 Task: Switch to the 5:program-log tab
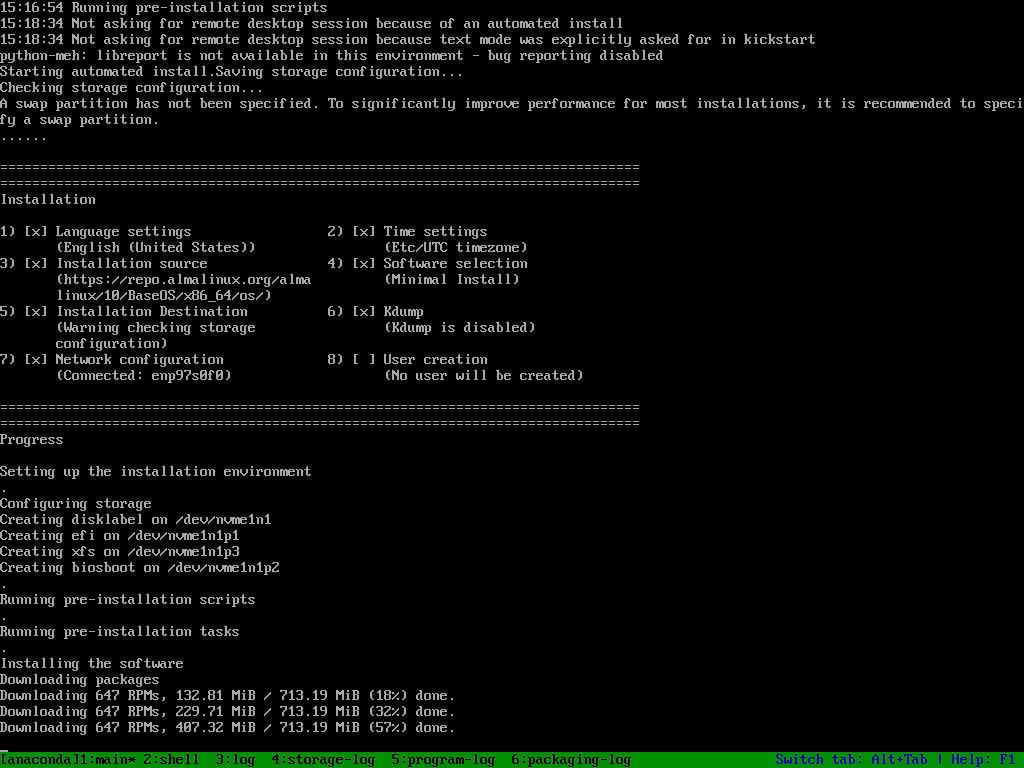442,760
